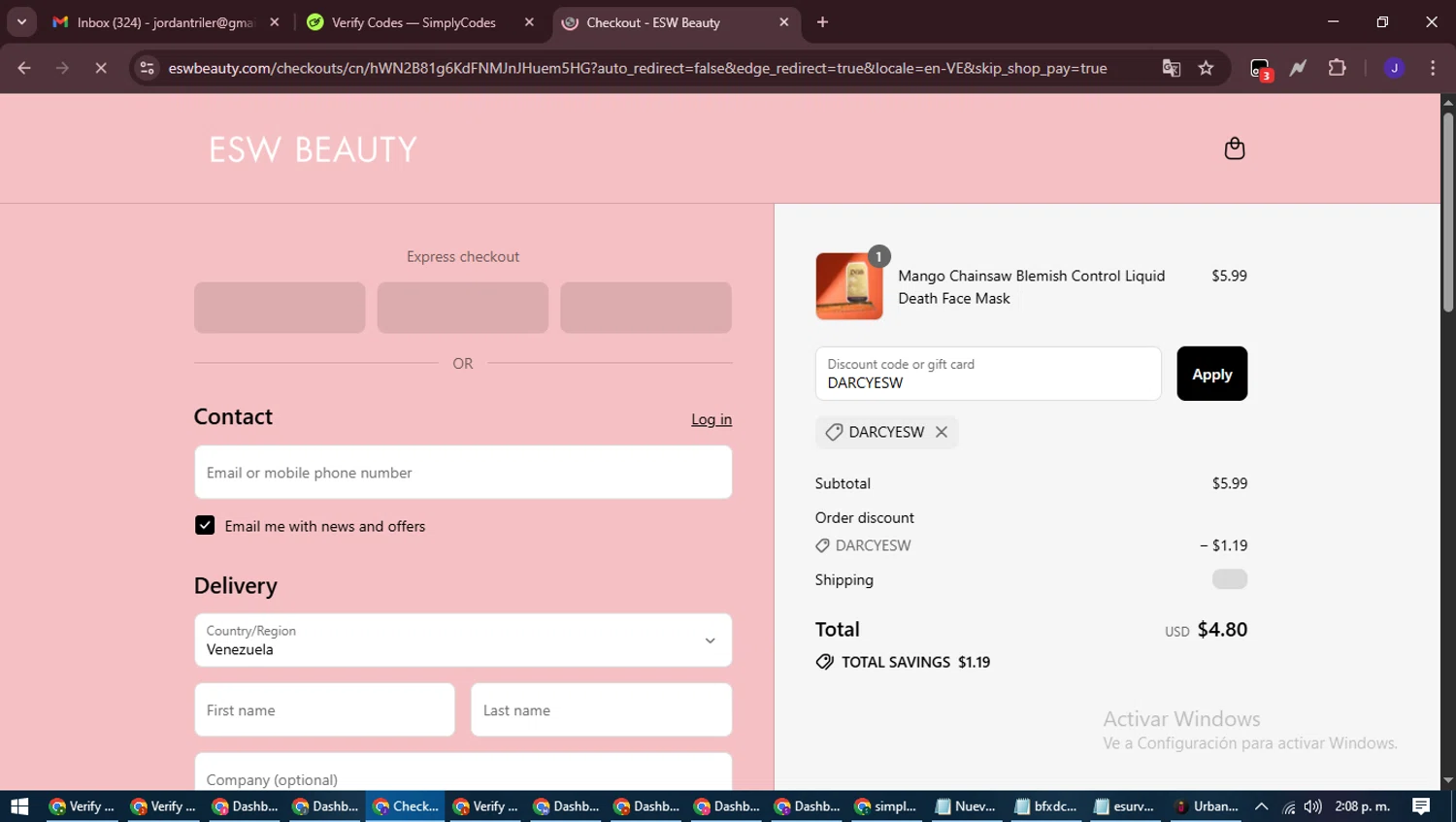Click the Company (optional) field

pyautogui.click(x=463, y=773)
